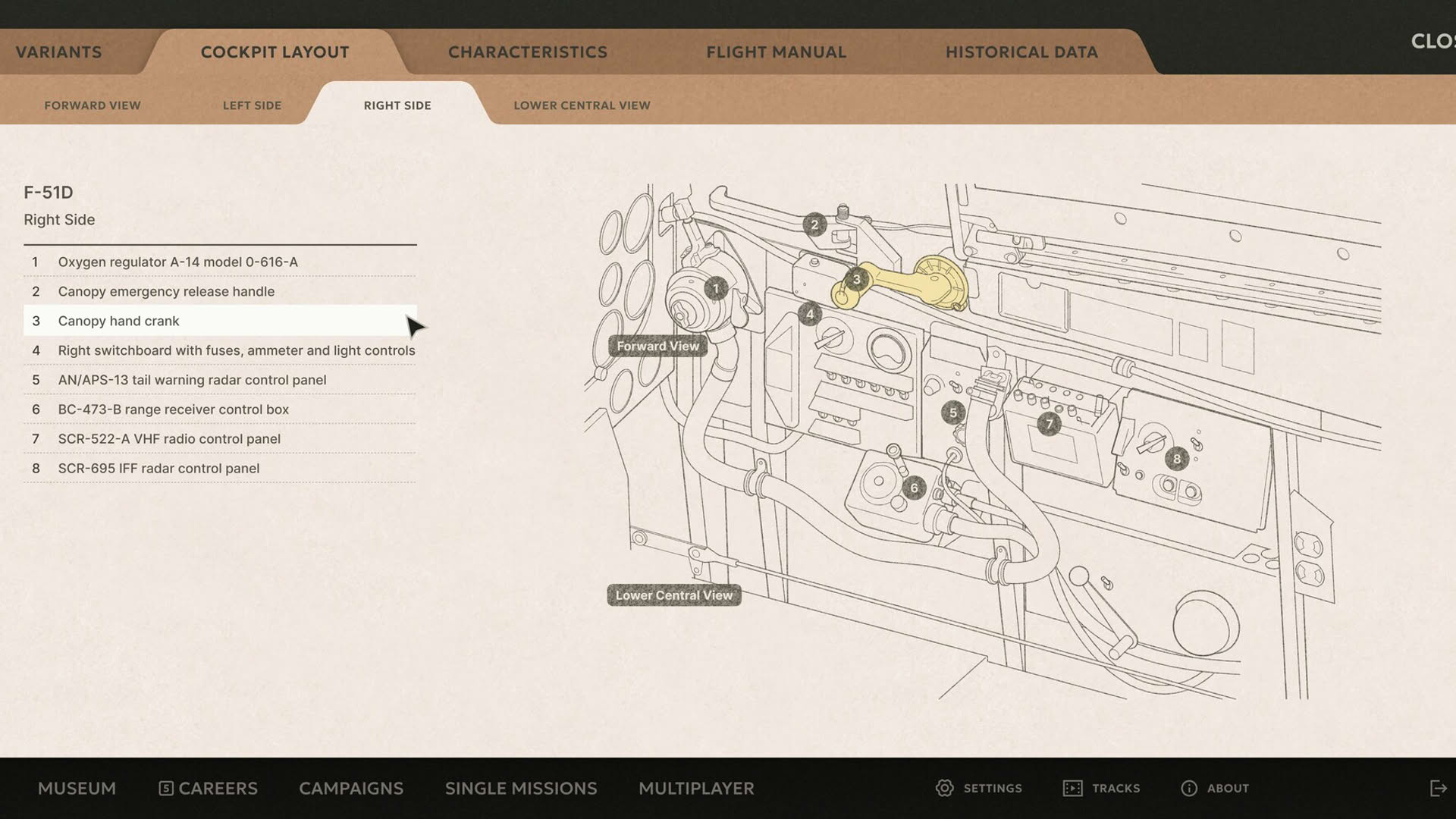Go to the Museum section
Viewport: 1456px width, 819px height.
point(77,788)
